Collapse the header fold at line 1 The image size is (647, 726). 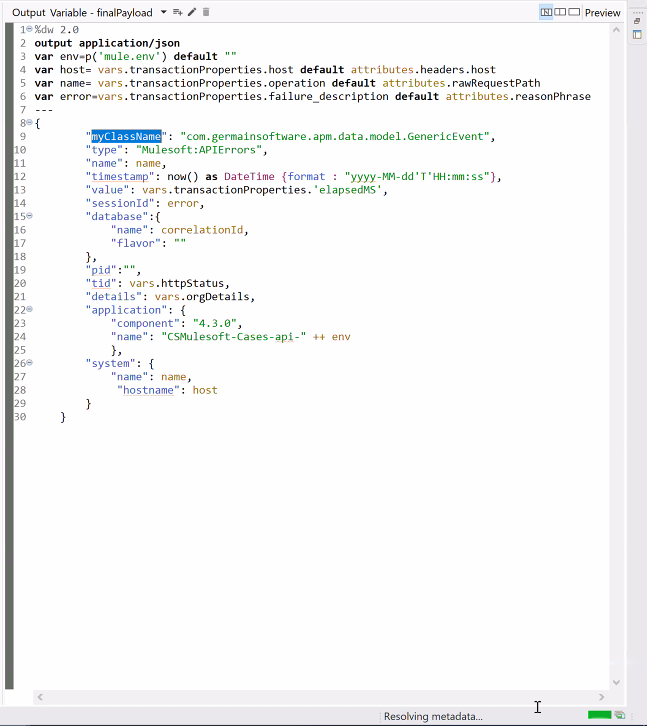[29, 30]
